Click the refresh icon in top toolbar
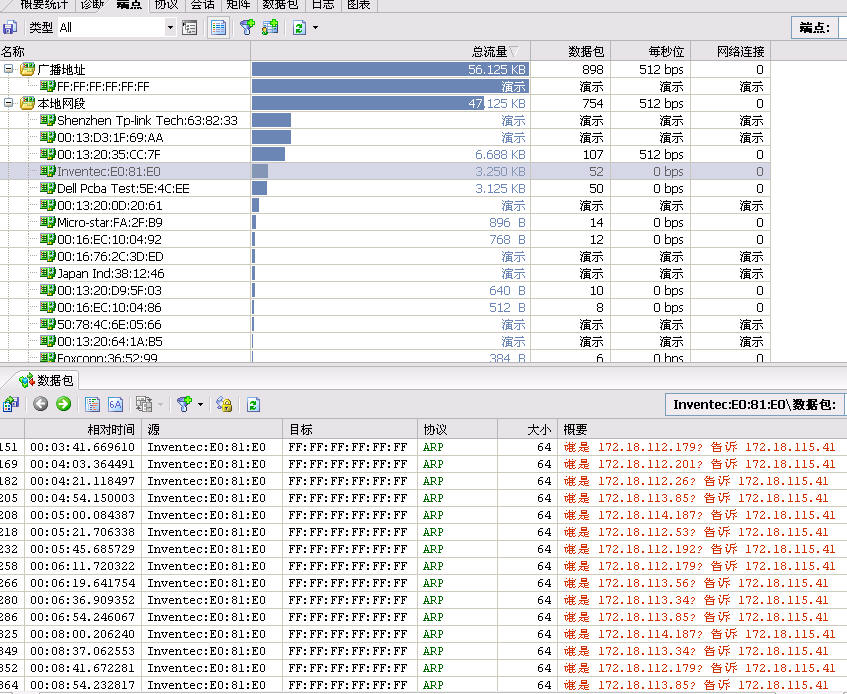 click(299, 28)
